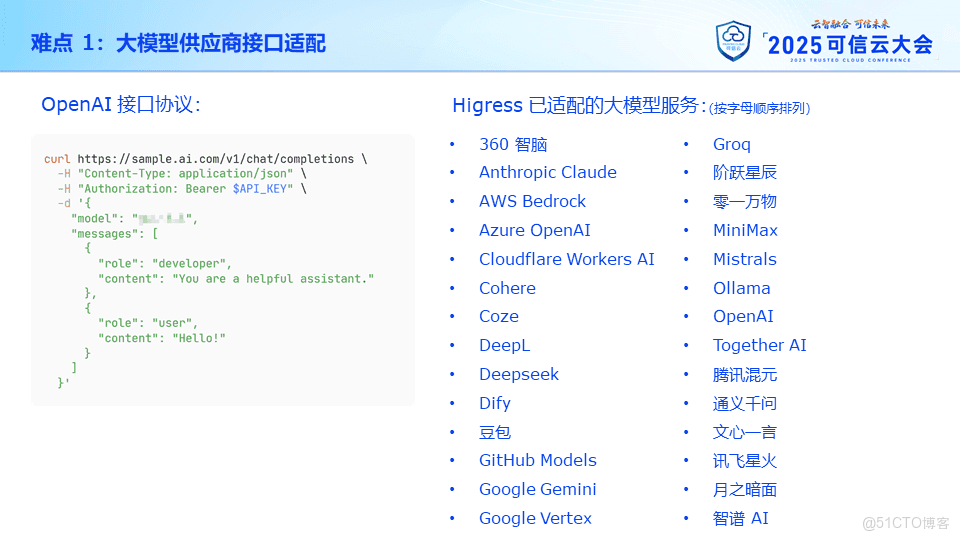
Task: Select Cohere in the list
Action: coord(508,288)
